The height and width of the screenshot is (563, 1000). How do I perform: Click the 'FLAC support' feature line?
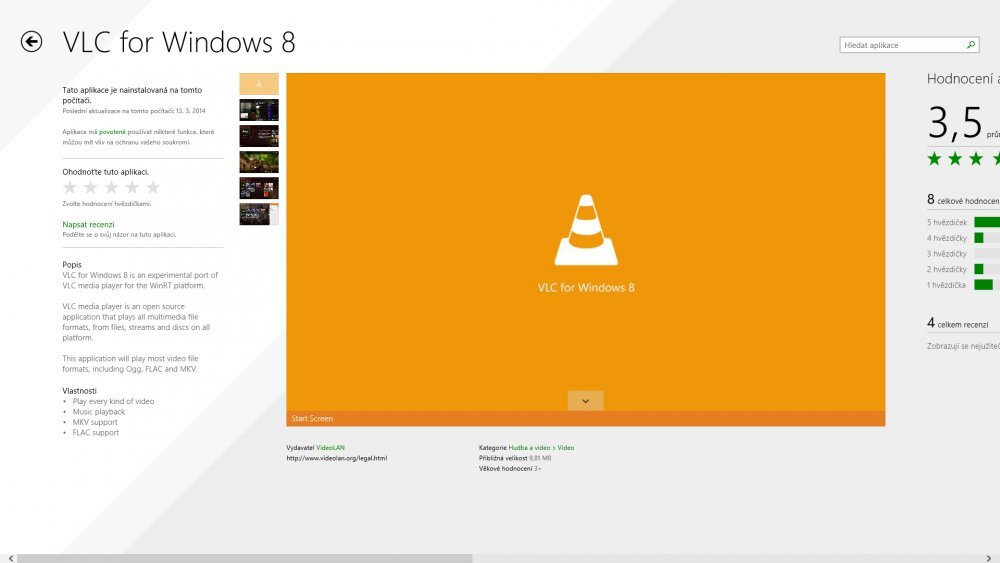tap(96, 432)
